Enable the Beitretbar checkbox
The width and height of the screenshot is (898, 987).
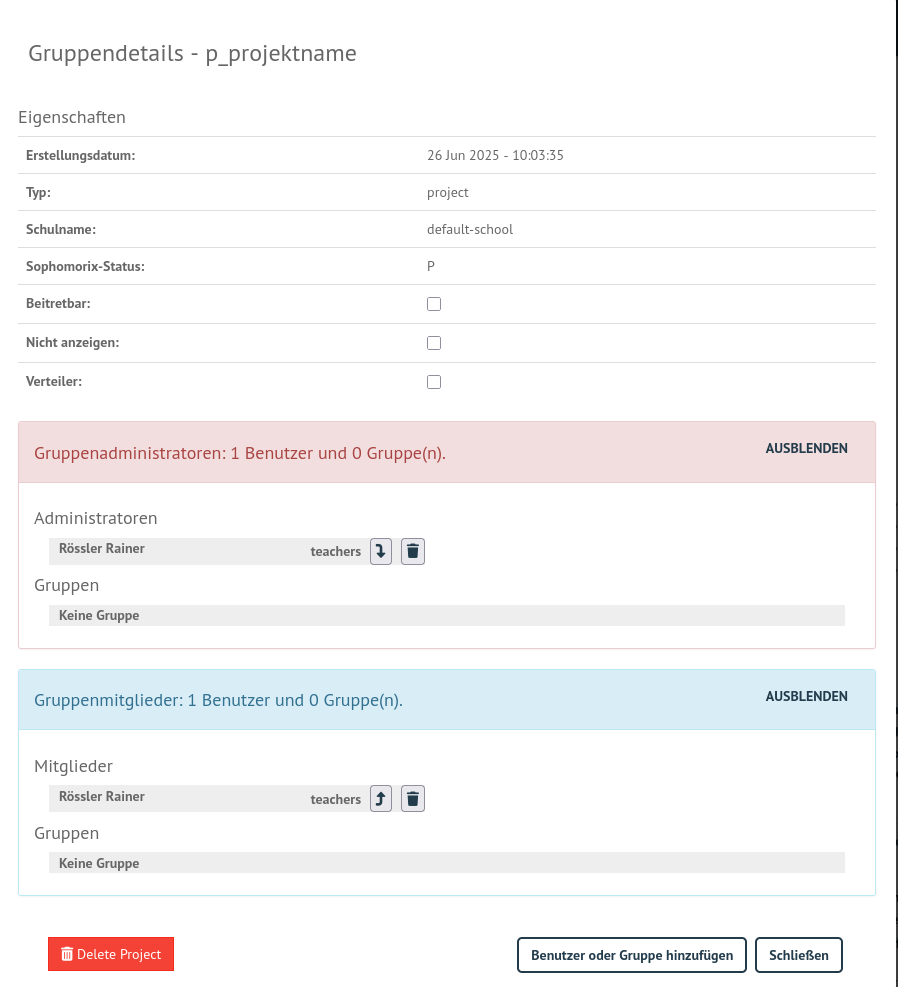tap(434, 304)
